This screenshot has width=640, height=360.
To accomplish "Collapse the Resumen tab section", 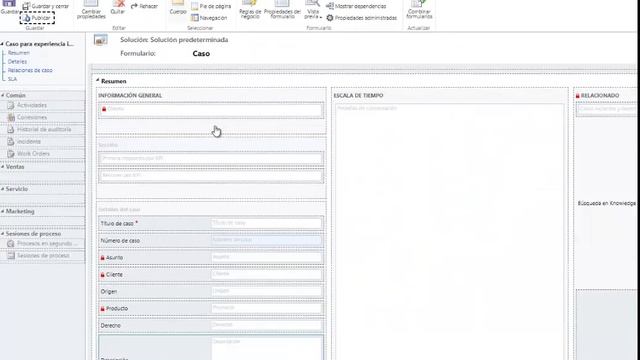I will point(98,81).
